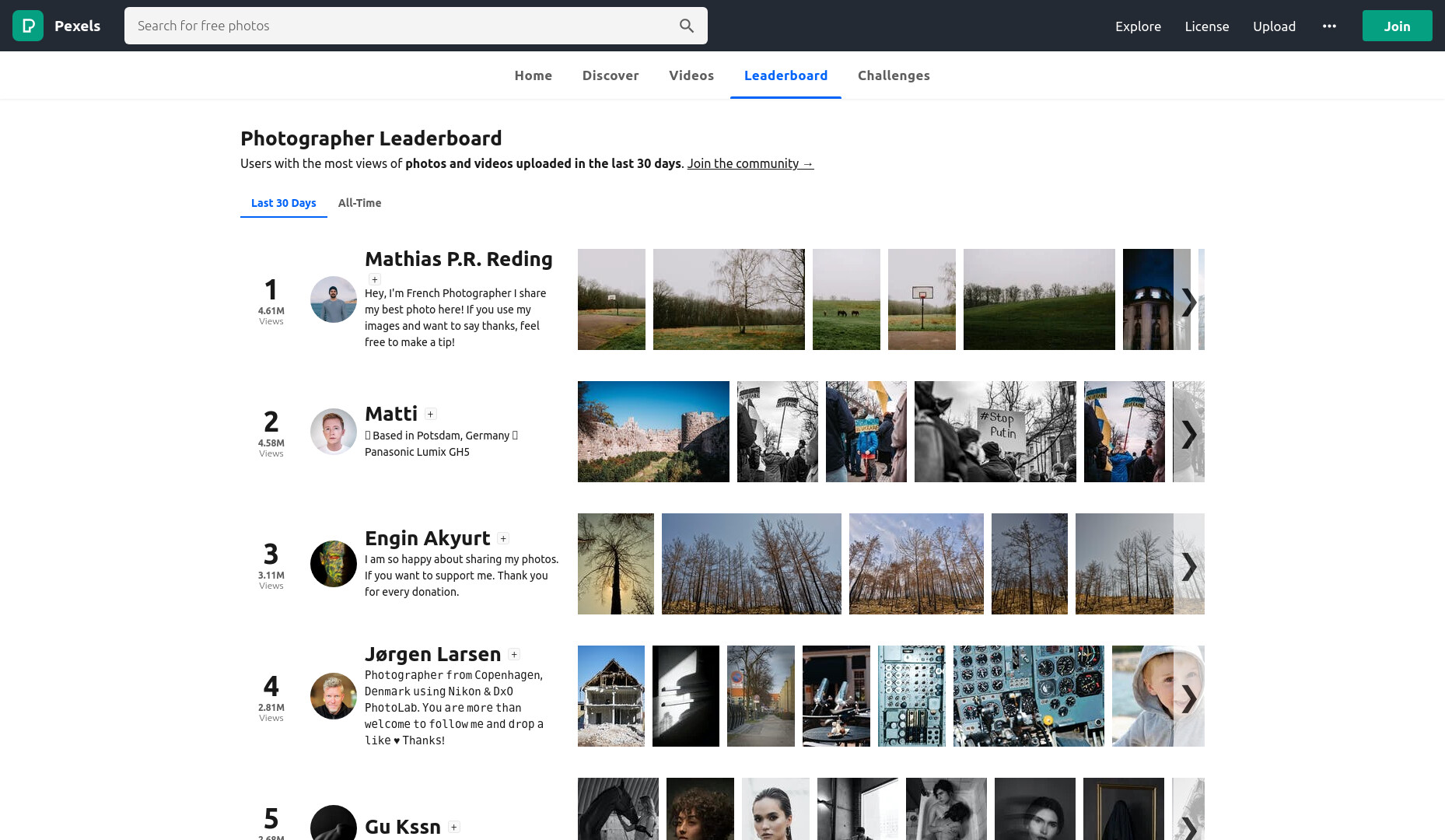
Task: Click Engin Akyurt's 3.11M Views count
Action: pyautogui.click(x=271, y=579)
